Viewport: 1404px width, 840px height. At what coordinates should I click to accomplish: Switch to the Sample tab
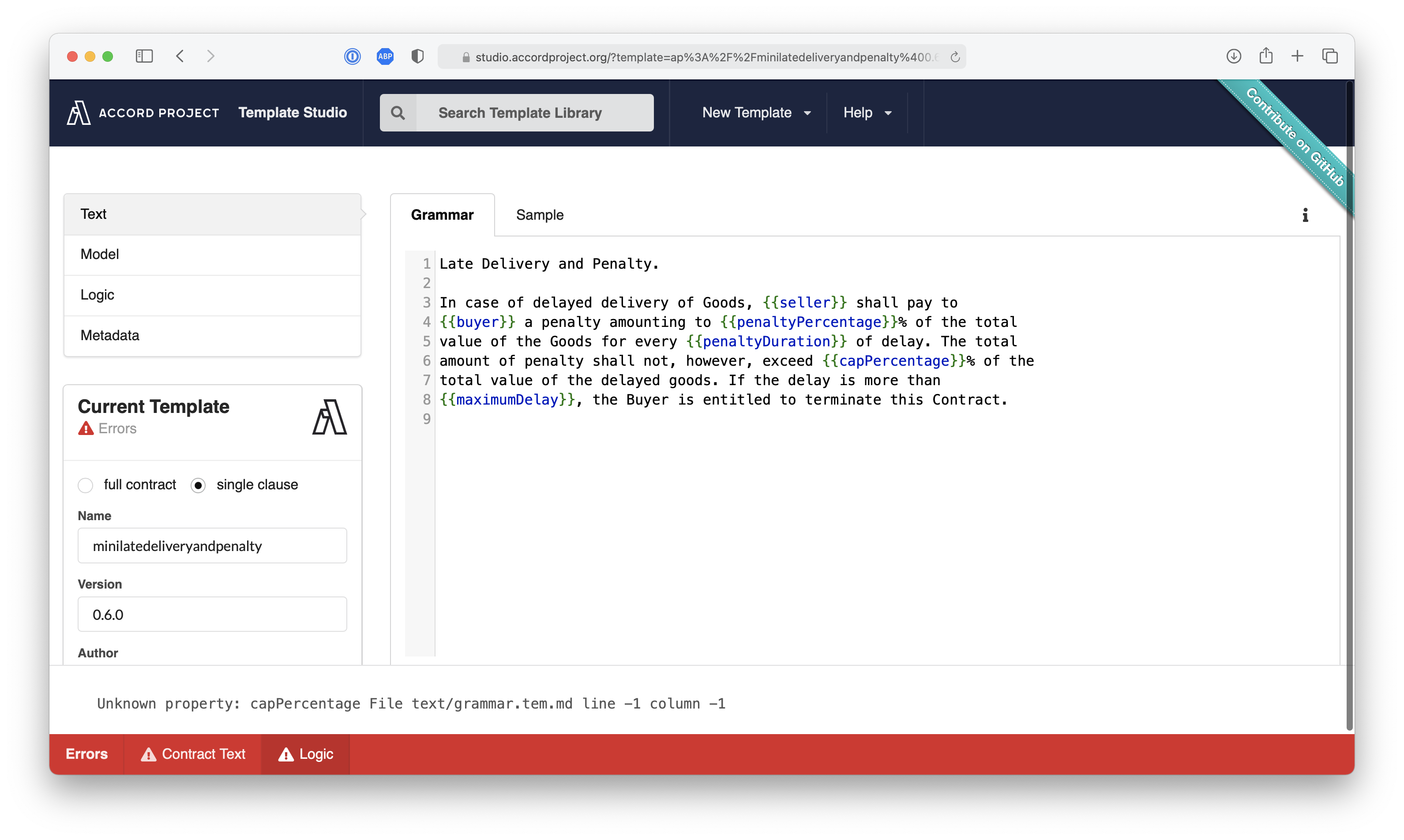(540, 215)
